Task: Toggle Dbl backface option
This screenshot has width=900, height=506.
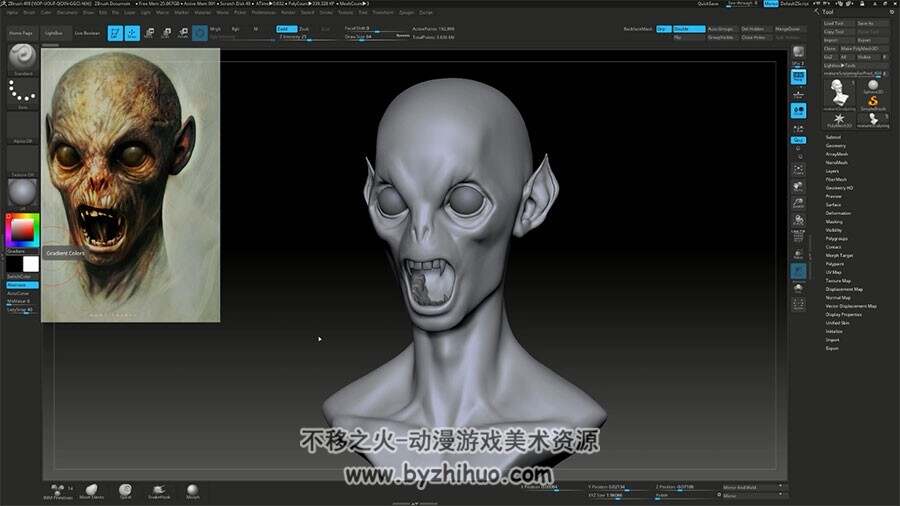Action: click(x=664, y=29)
